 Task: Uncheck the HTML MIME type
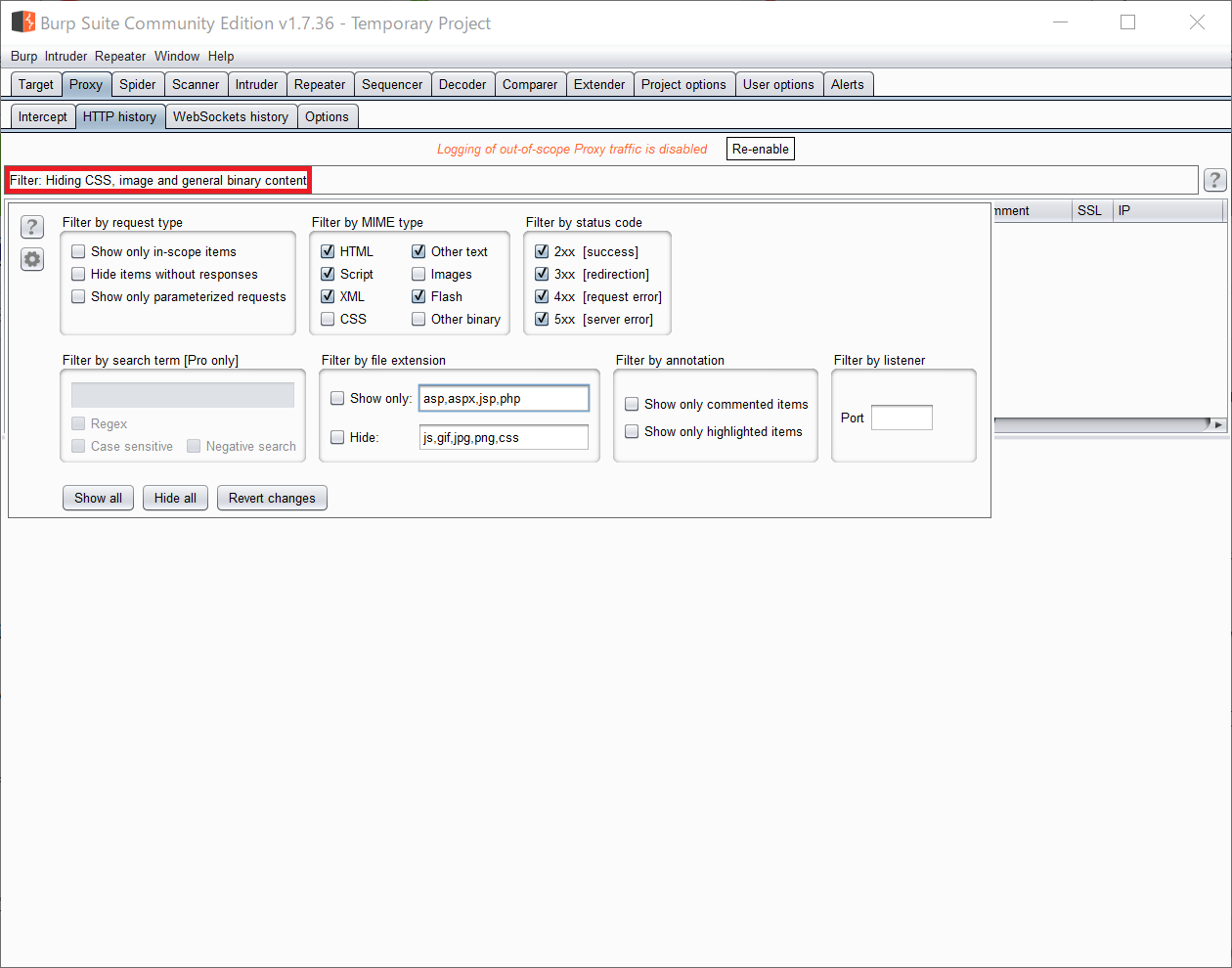[x=328, y=251]
